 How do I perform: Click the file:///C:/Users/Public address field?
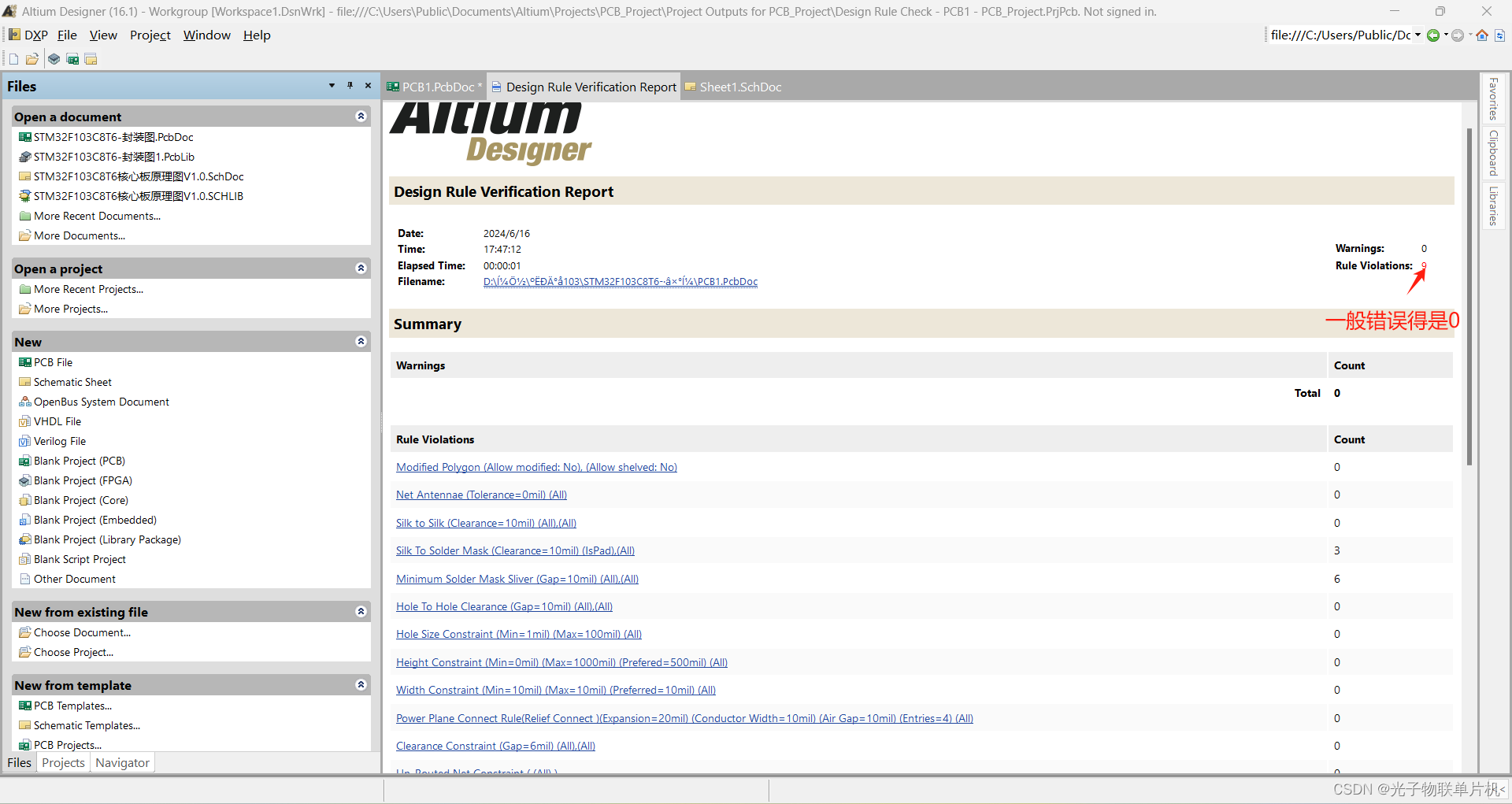pos(1340,35)
